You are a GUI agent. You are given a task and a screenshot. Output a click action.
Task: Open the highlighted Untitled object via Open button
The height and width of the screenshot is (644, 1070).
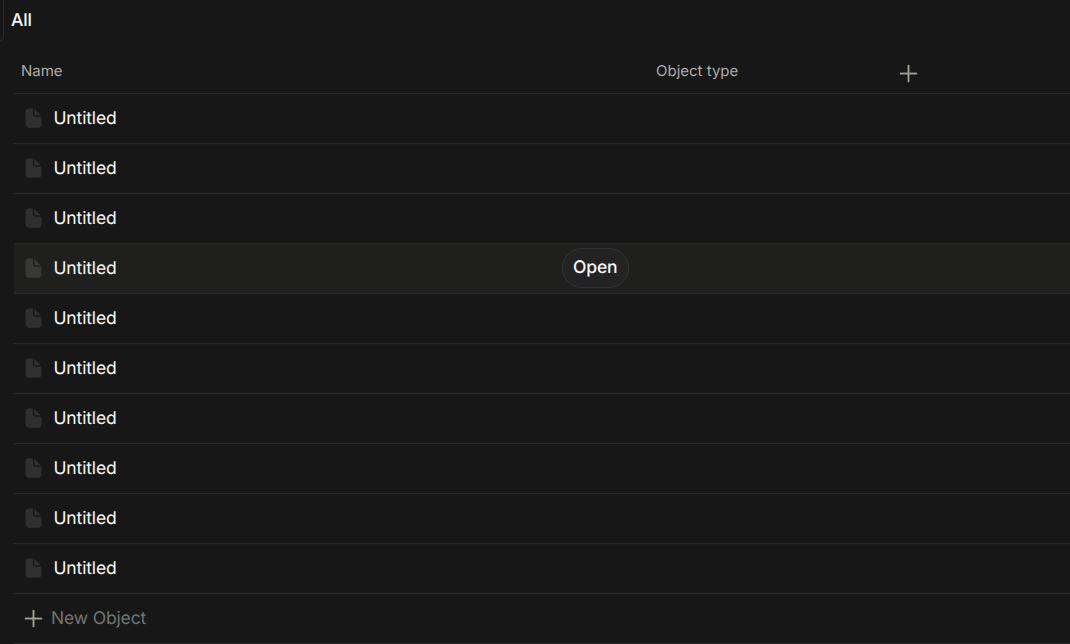coord(595,267)
